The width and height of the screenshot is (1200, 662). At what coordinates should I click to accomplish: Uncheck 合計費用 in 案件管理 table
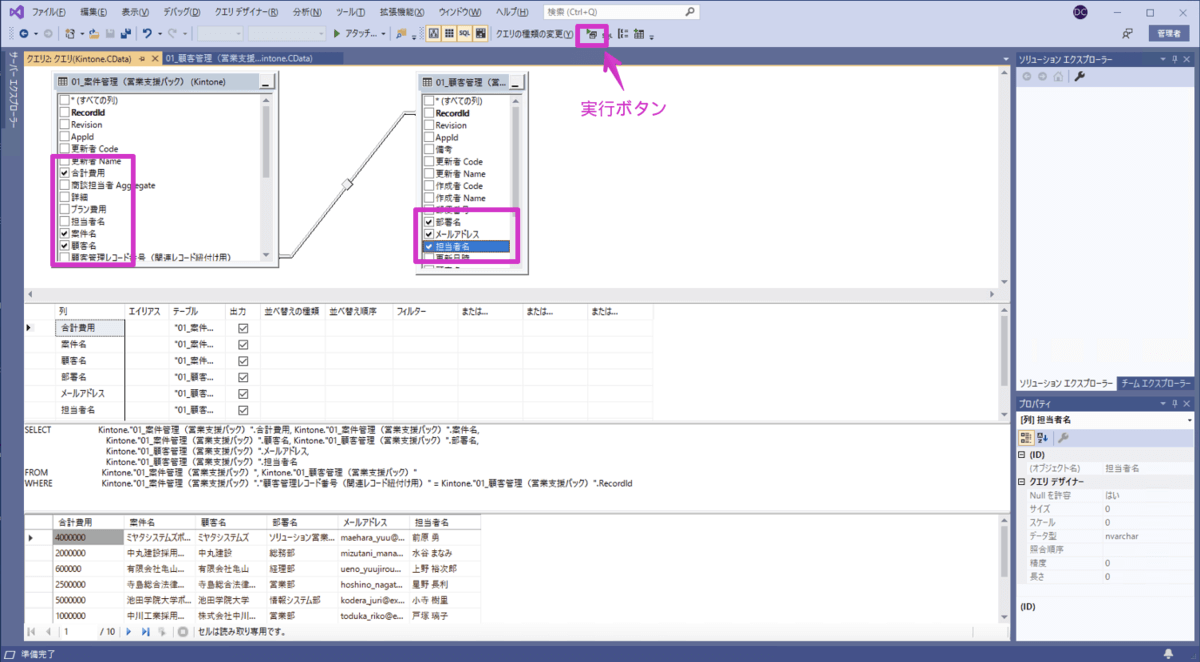(65, 173)
